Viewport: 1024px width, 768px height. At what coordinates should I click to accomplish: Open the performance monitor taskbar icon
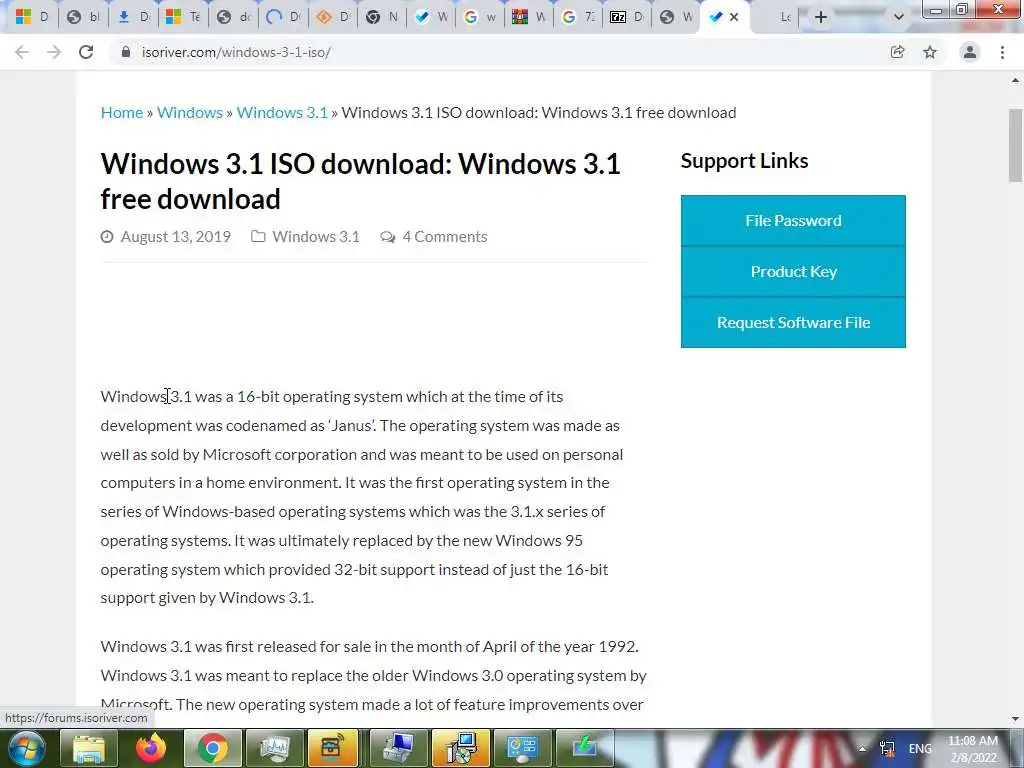275,748
